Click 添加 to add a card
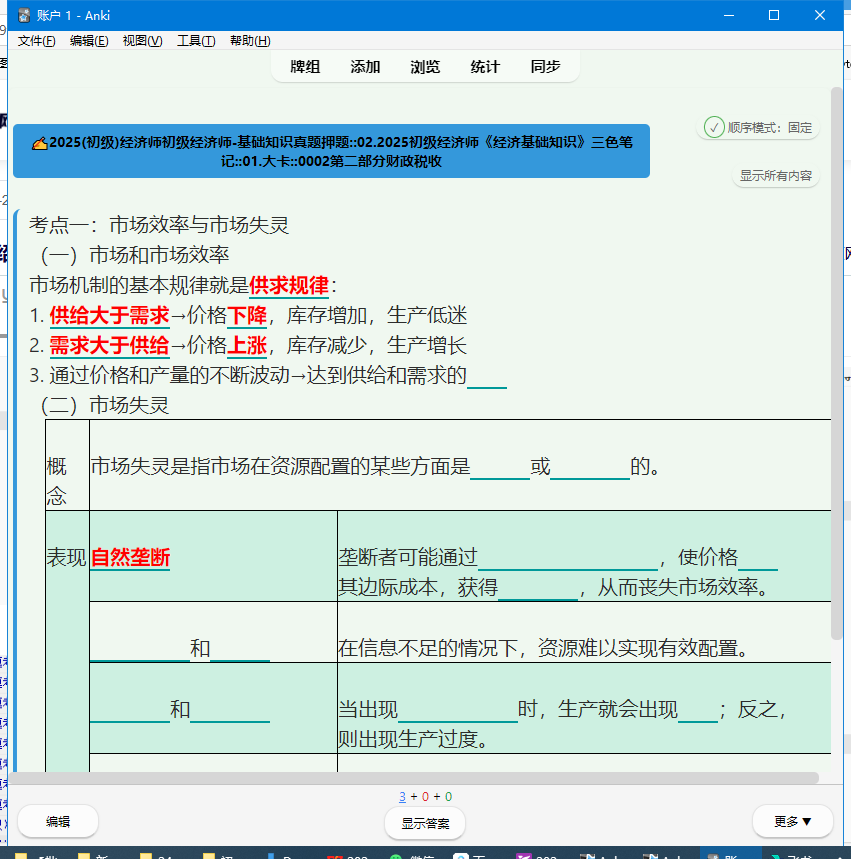The height and width of the screenshot is (859, 851). click(x=365, y=67)
